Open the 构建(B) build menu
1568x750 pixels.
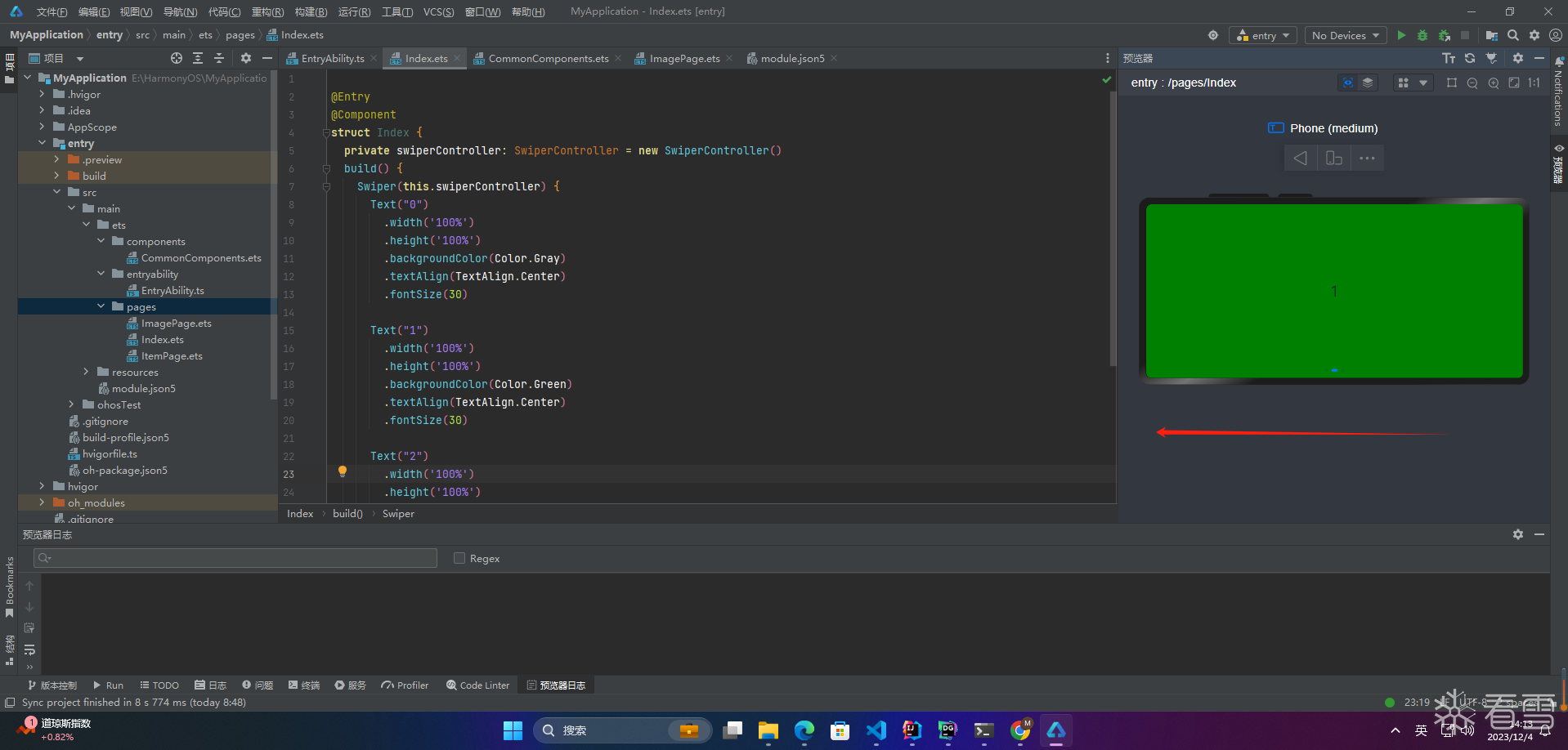311,11
